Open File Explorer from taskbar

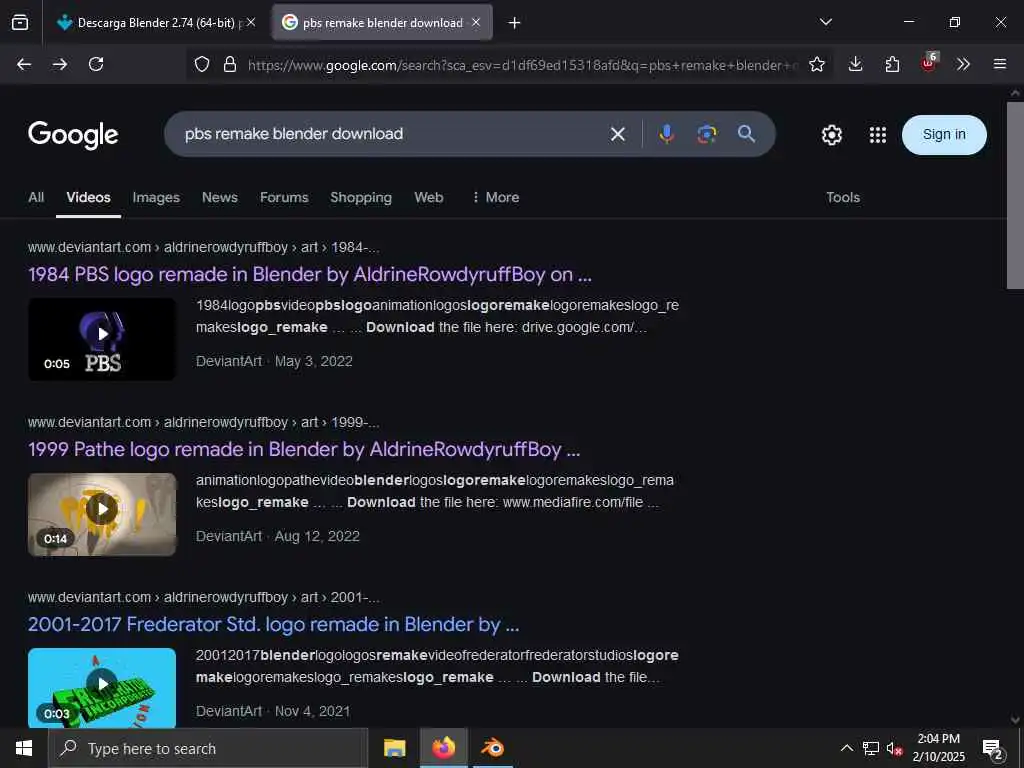coord(394,748)
